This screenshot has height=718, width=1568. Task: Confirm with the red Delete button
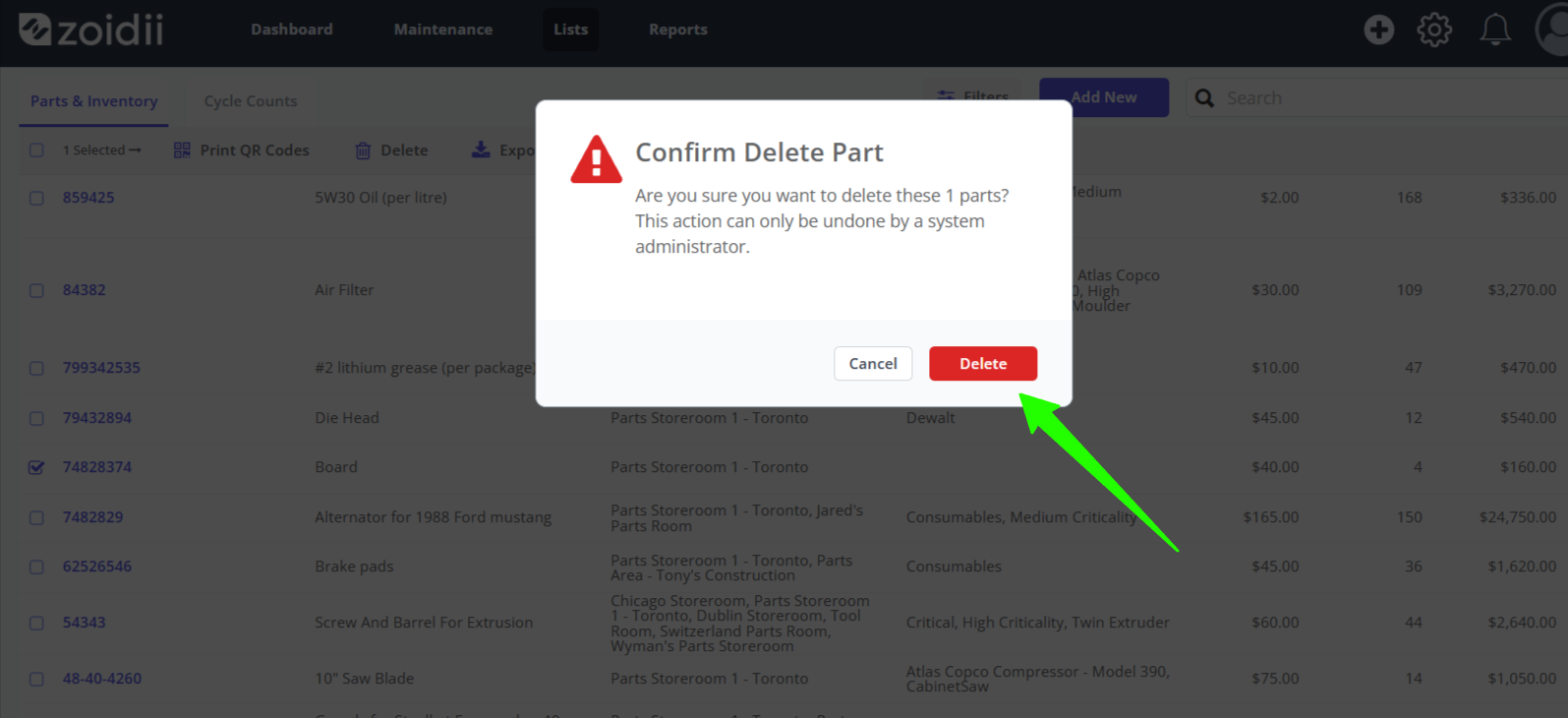pyautogui.click(x=983, y=364)
